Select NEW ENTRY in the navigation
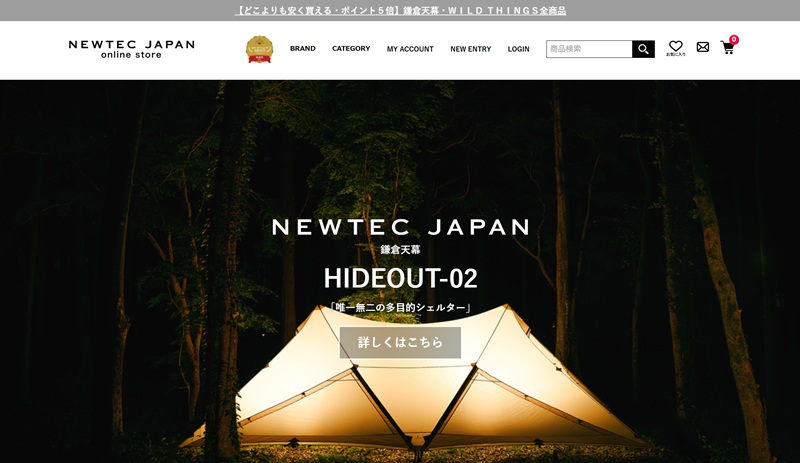800x463 pixels. click(470, 49)
